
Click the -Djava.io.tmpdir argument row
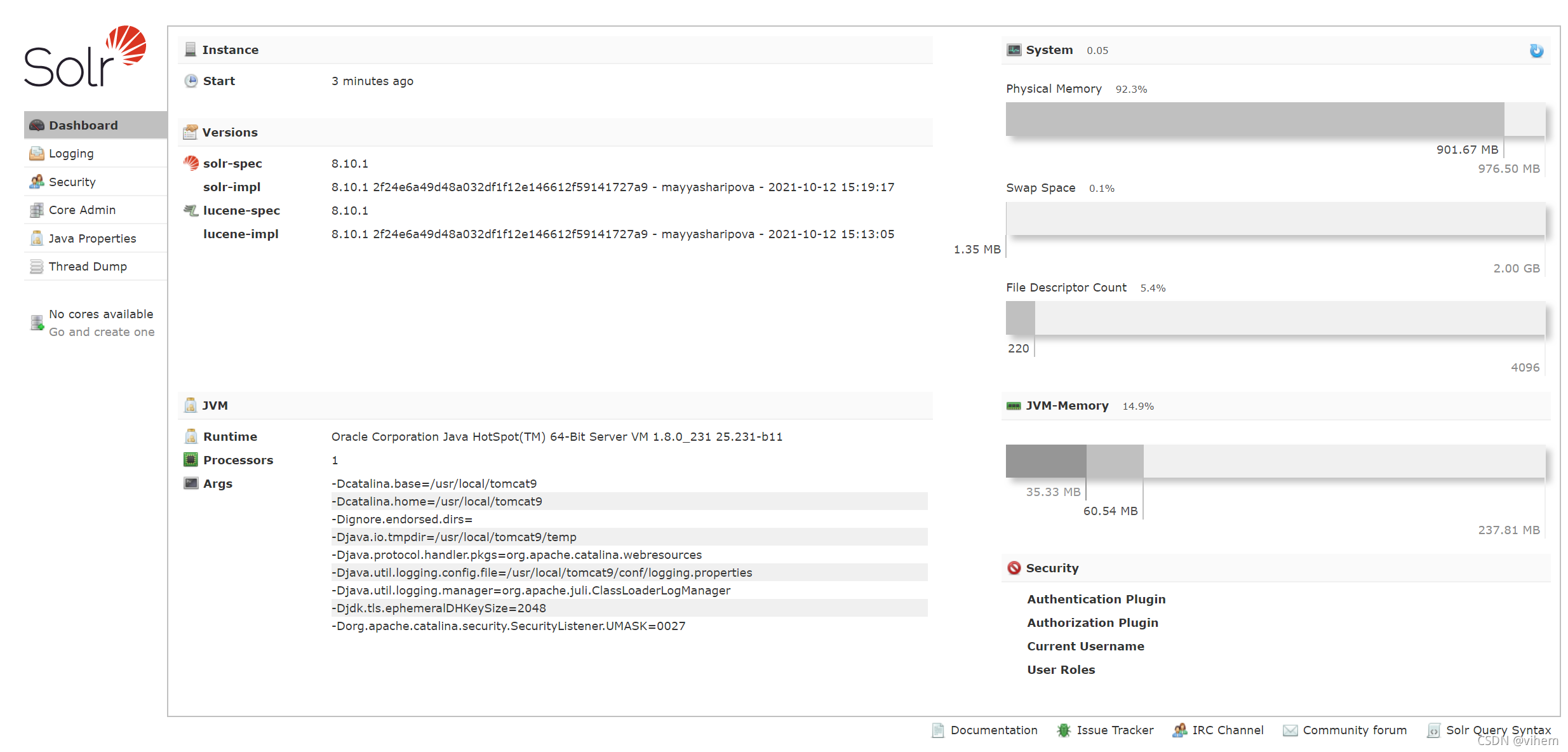(x=629, y=537)
